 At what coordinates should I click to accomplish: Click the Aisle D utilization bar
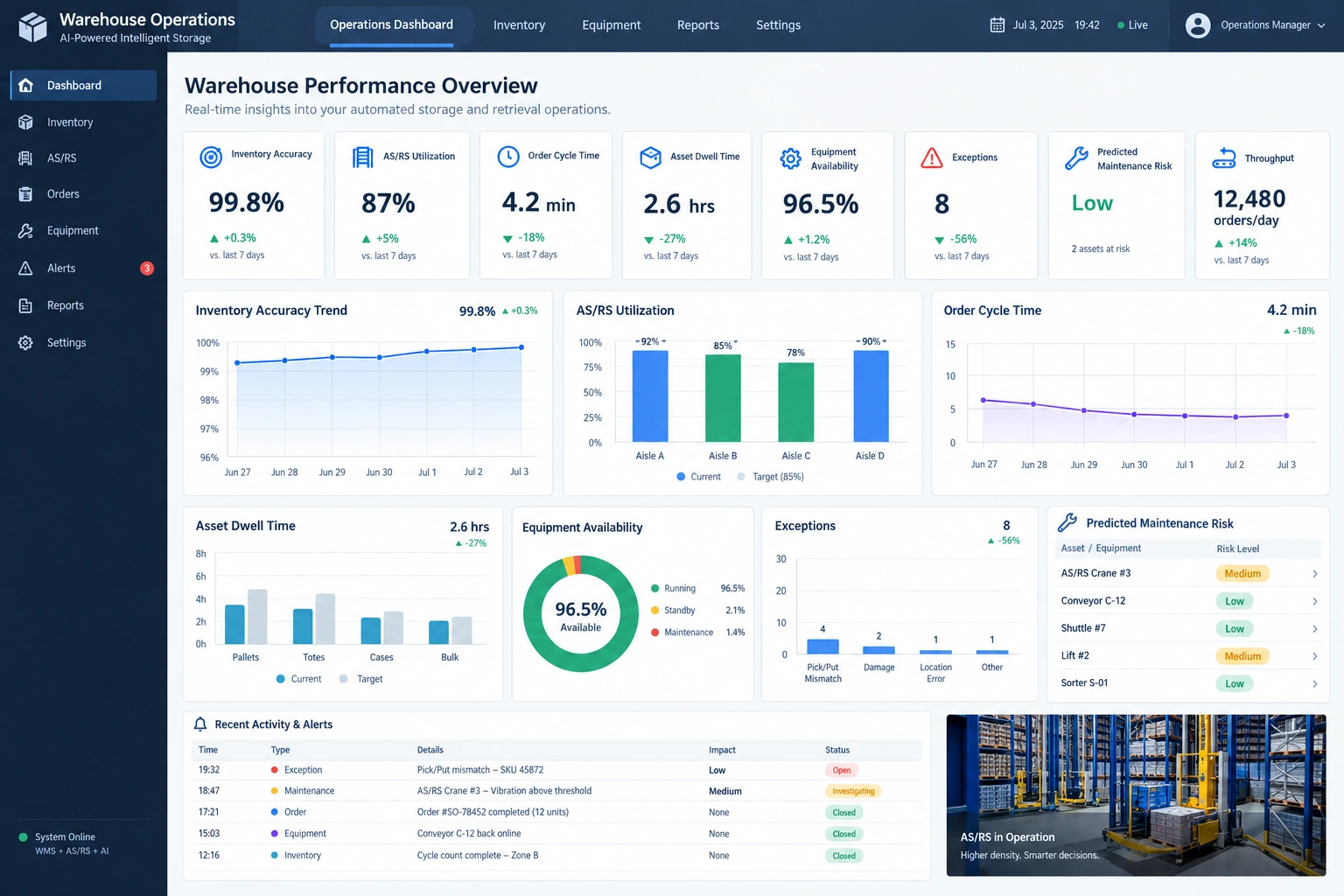pyautogui.click(x=871, y=395)
